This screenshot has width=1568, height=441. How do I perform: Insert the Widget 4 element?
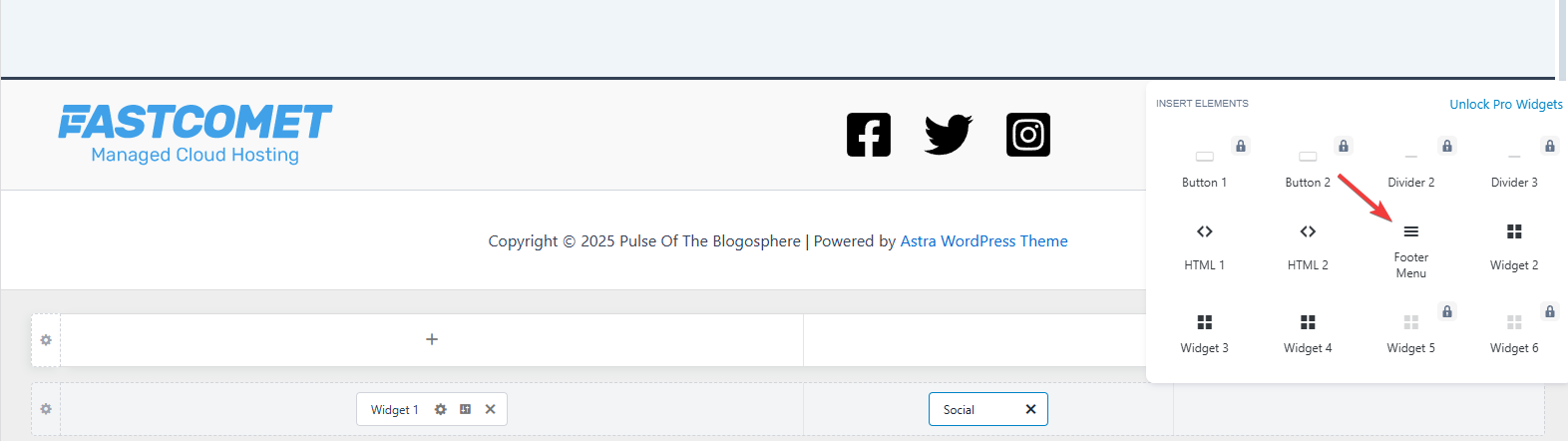point(1308,332)
